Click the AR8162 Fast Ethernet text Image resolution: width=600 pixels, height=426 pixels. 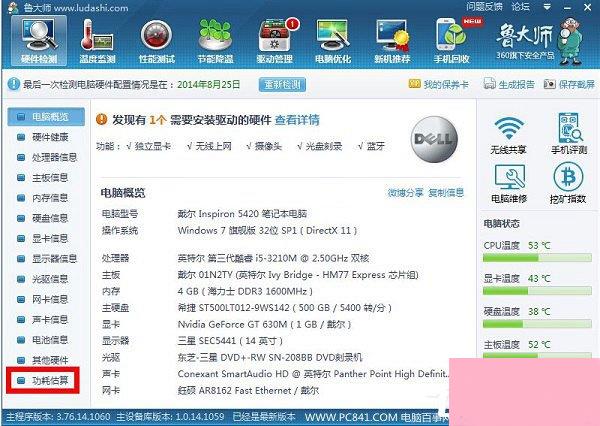pyautogui.click(x=248, y=390)
